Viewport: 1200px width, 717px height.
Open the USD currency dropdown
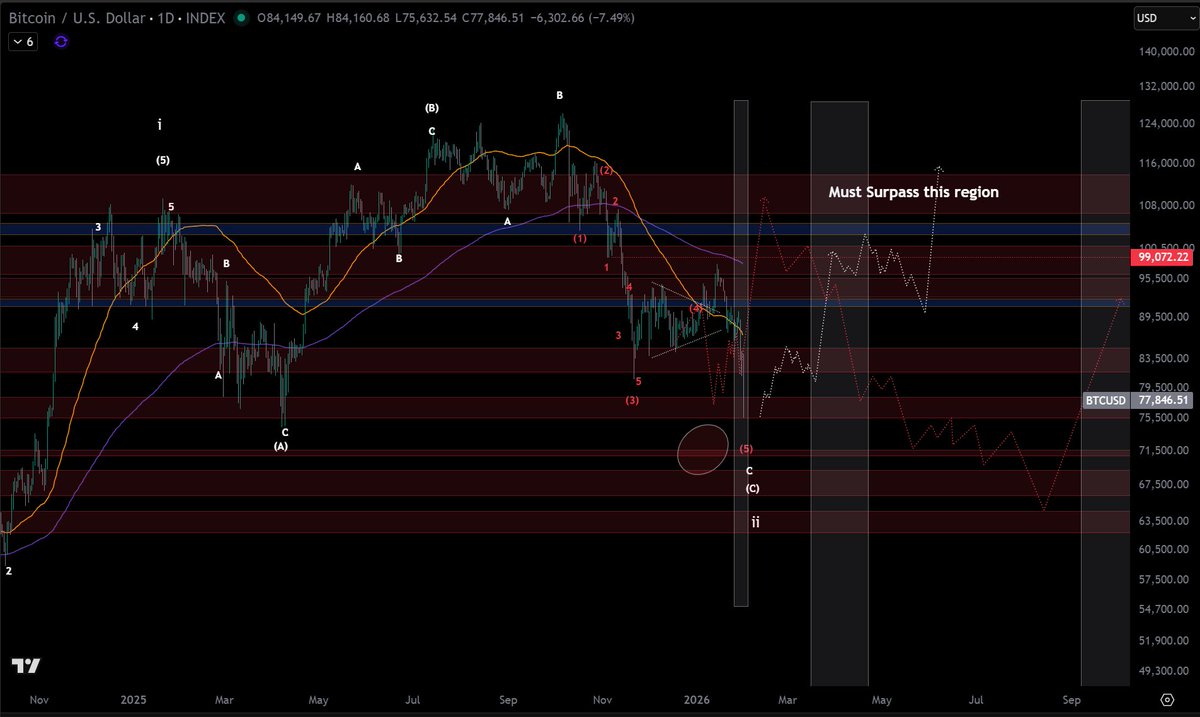1166,17
